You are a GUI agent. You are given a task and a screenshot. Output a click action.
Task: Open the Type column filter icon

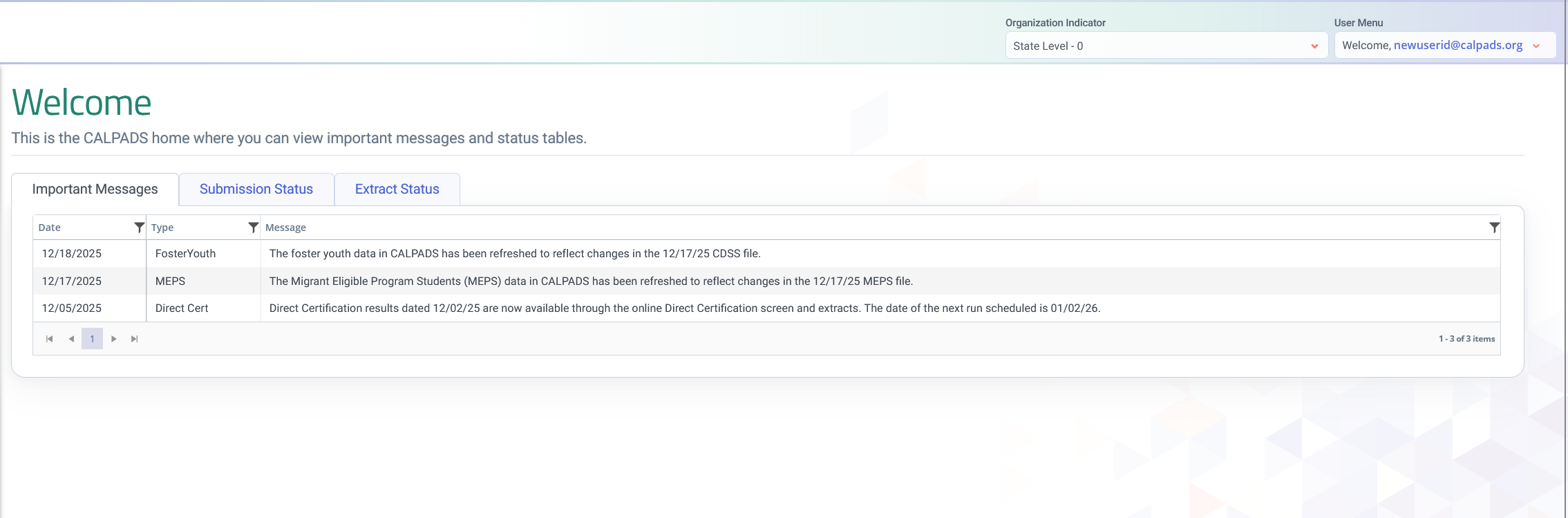pyautogui.click(x=253, y=228)
